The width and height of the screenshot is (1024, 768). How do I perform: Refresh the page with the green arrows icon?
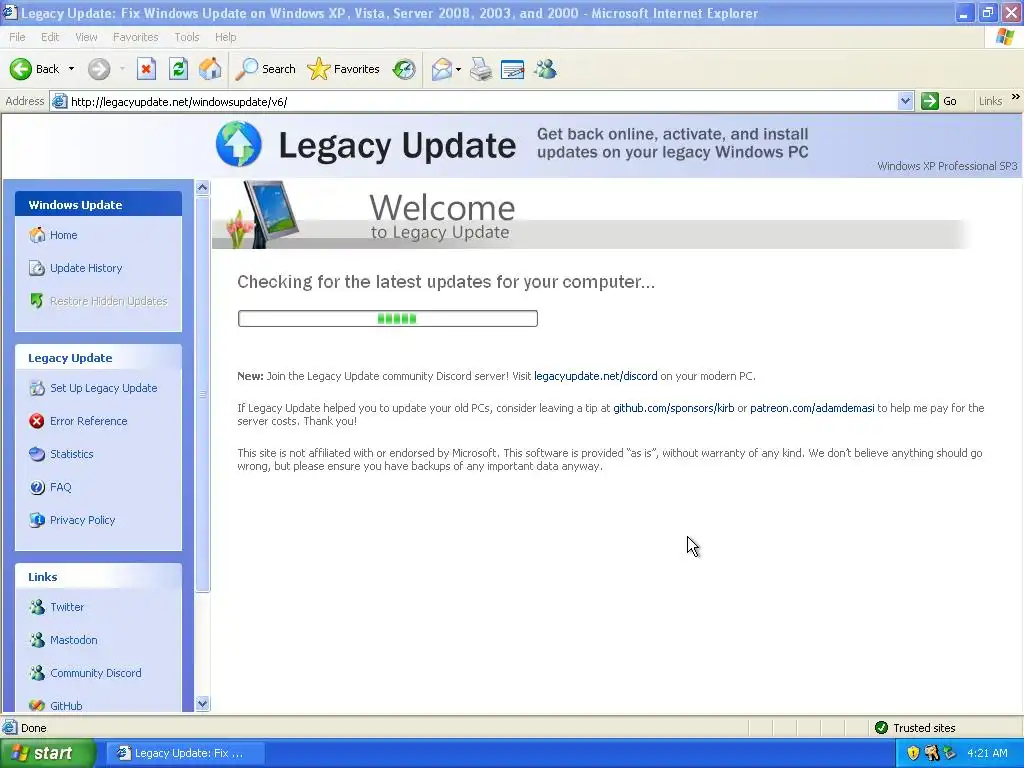coord(178,69)
